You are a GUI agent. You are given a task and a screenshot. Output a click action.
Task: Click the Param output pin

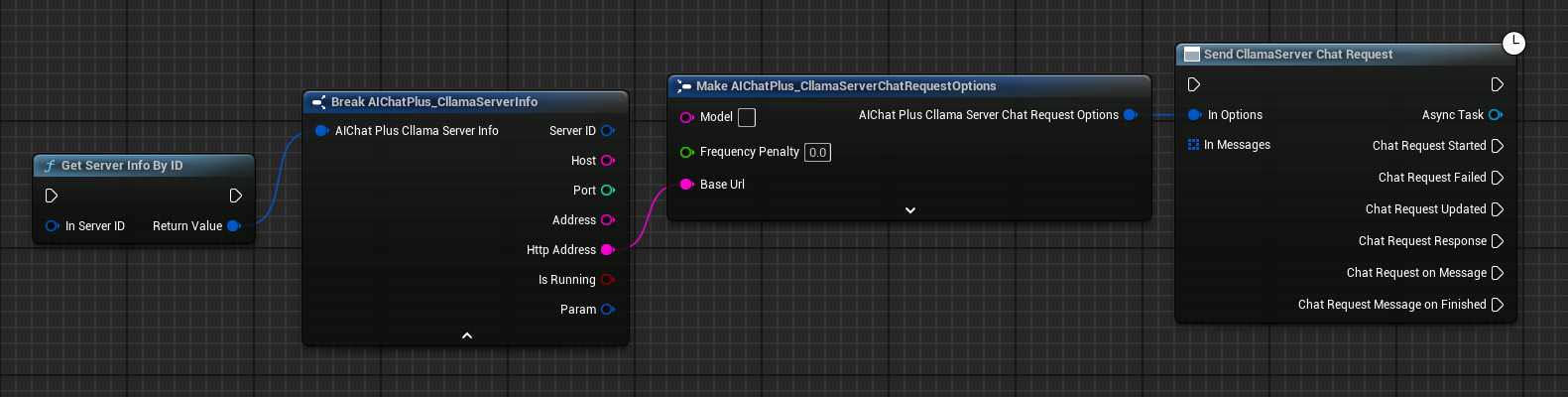608,310
